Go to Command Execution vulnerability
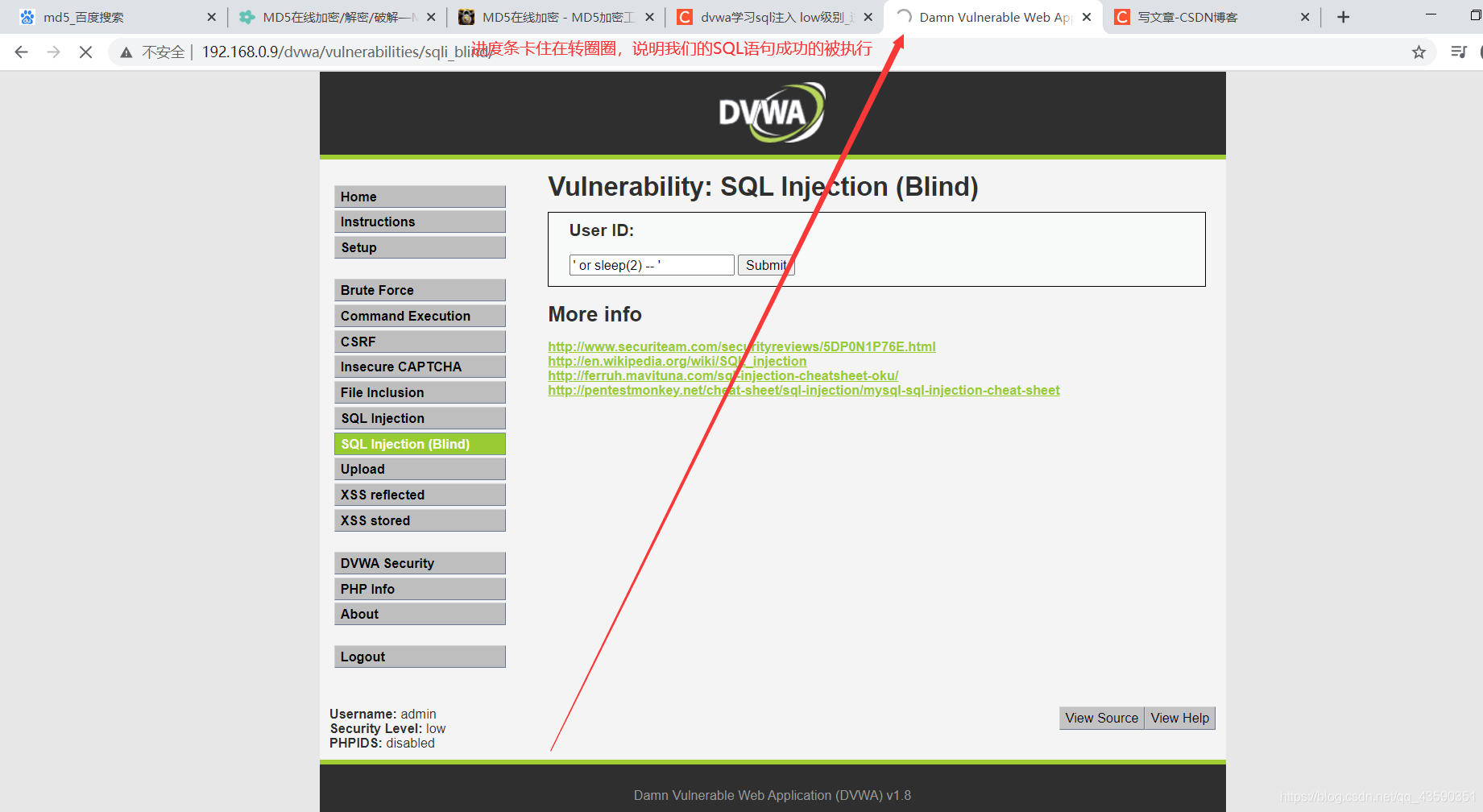 420,316
